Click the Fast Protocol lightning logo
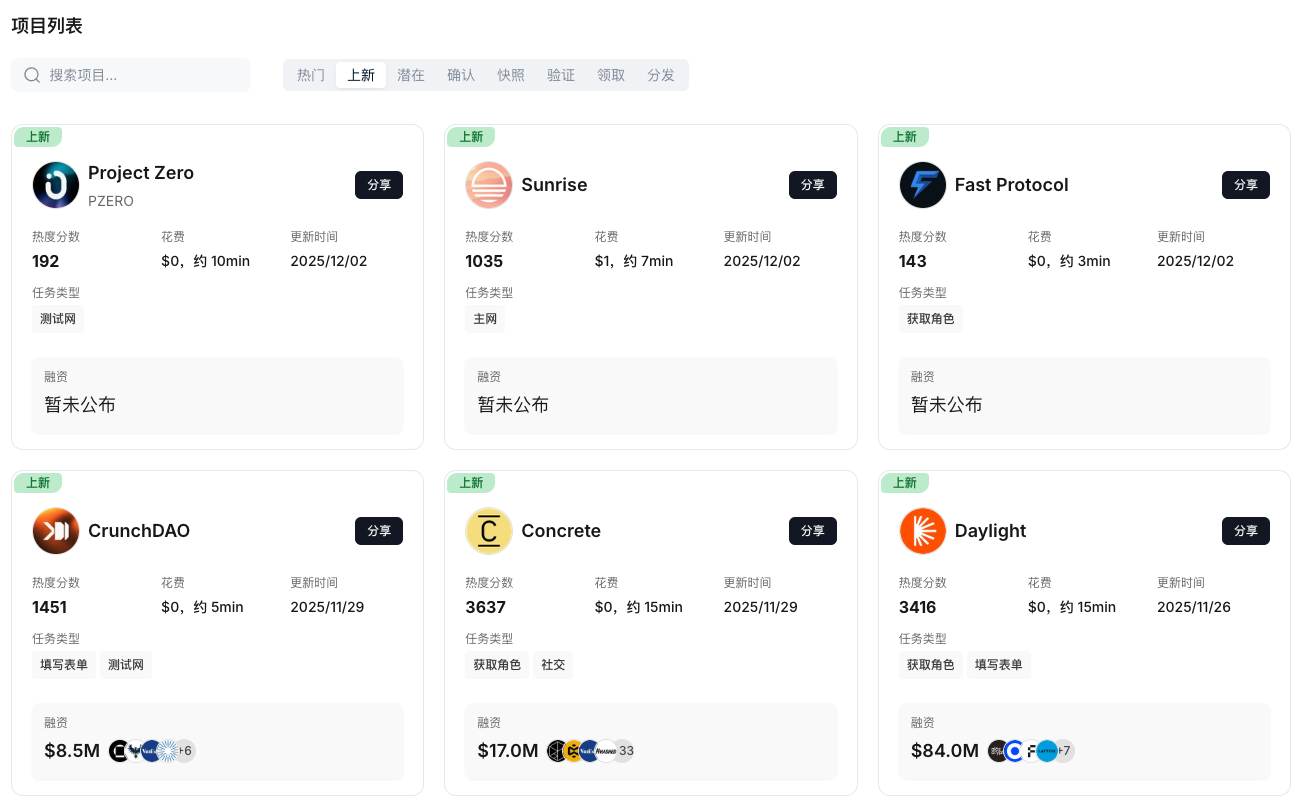Screen dimensions: 1307x812 pyautogui.click(x=922, y=185)
